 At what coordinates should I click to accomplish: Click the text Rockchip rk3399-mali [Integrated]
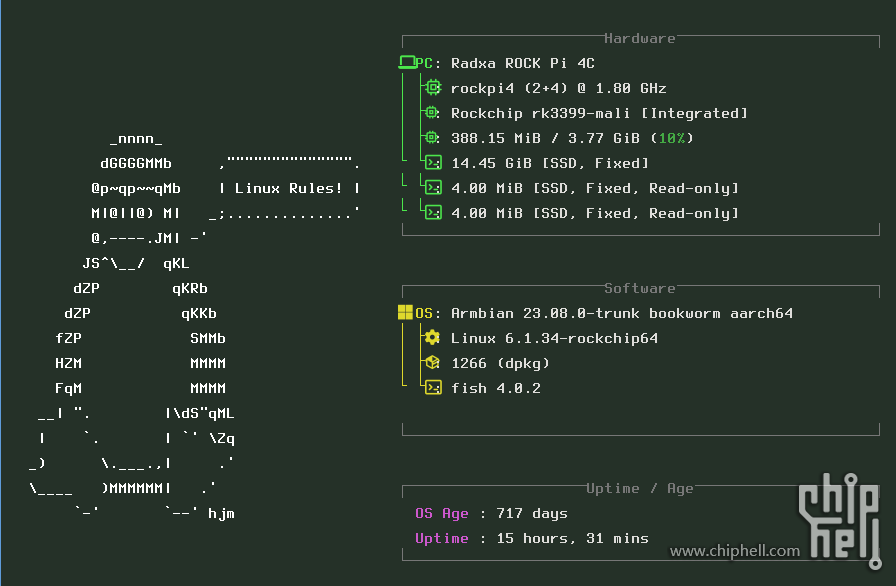point(599,113)
